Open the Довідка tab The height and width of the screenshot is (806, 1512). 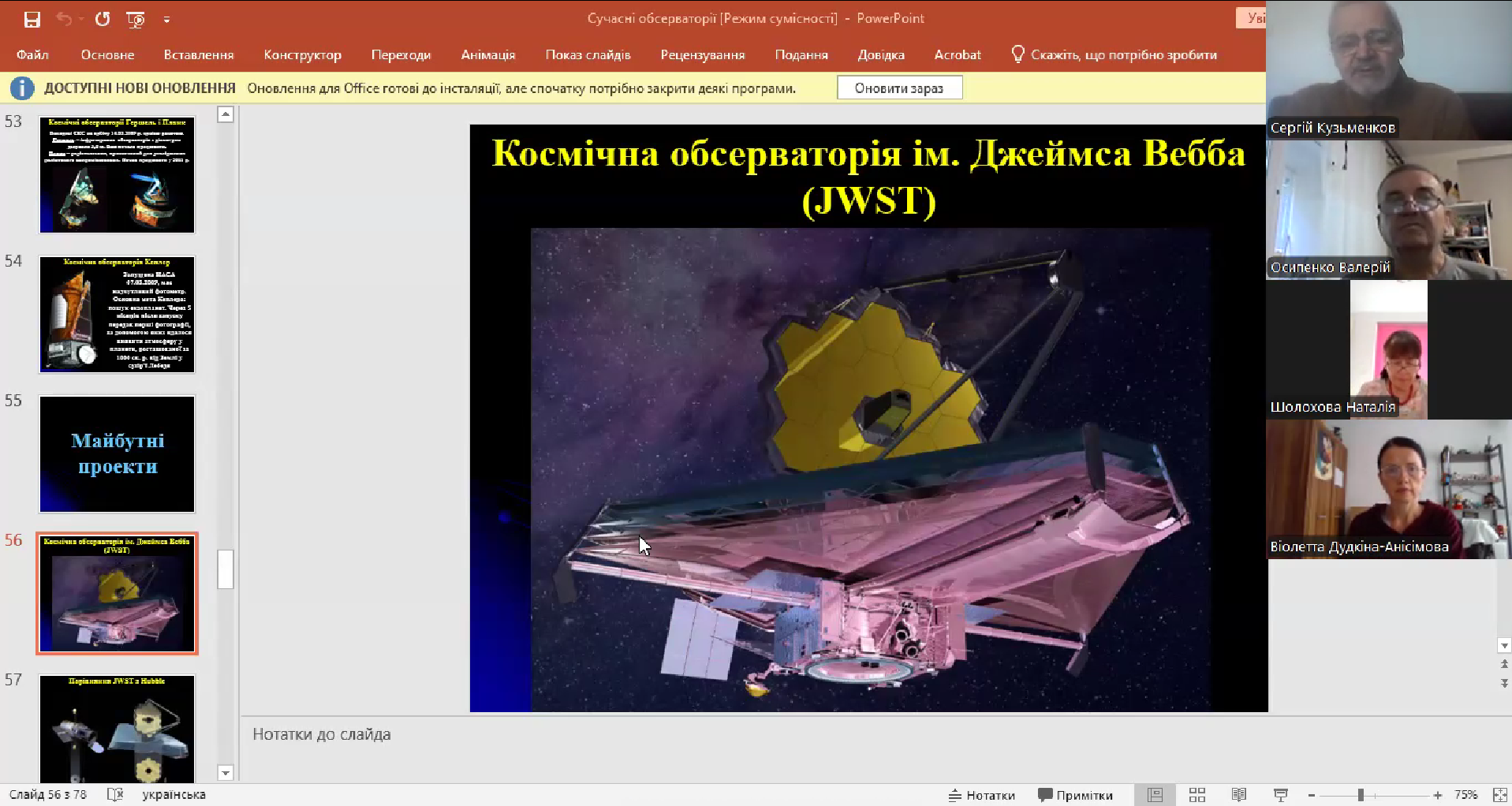pyautogui.click(x=881, y=54)
